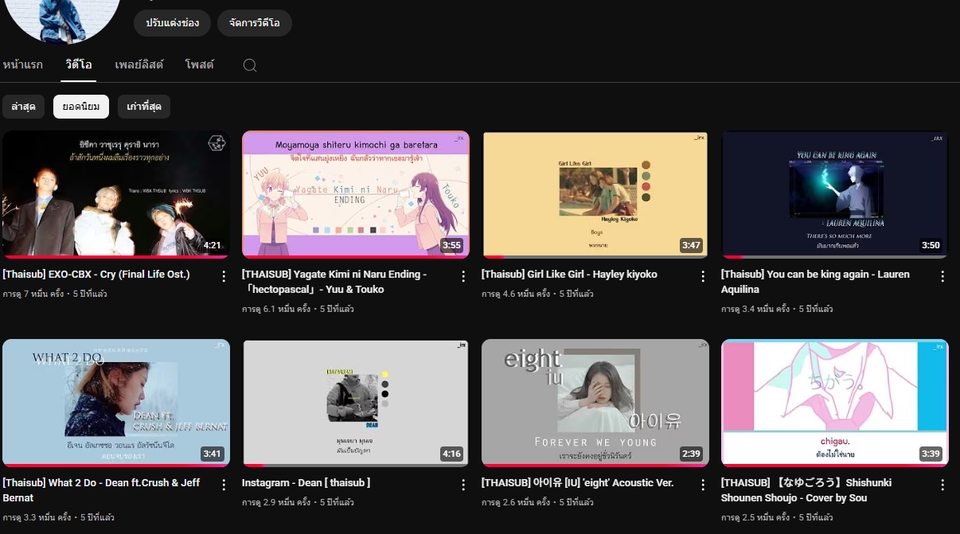
Task: Open the You can be king again thumbnail
Action: click(x=834, y=194)
